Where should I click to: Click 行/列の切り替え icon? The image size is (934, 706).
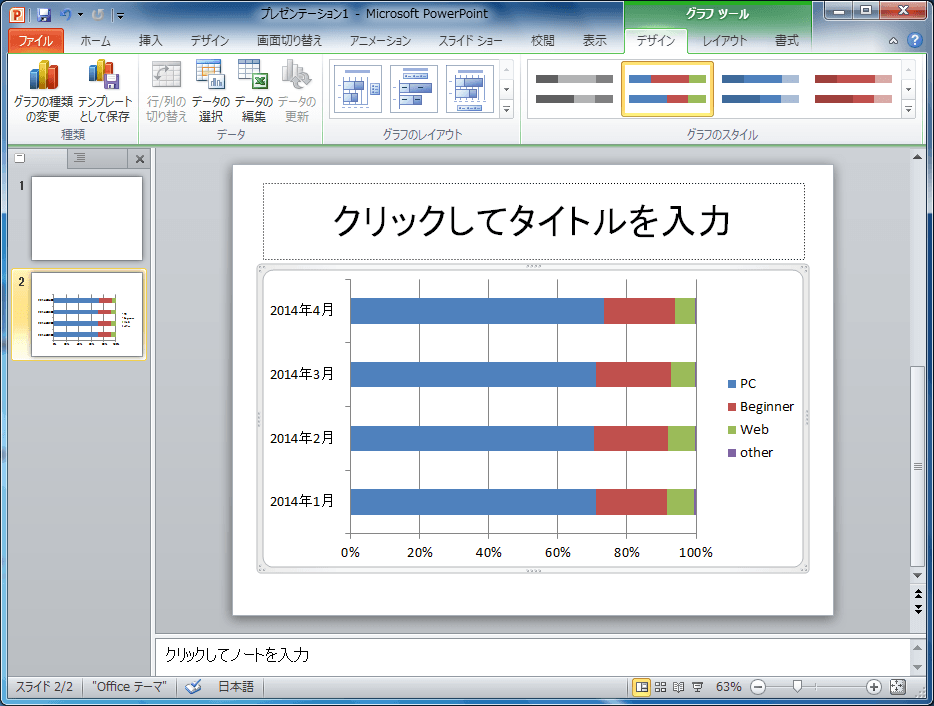[x=166, y=91]
